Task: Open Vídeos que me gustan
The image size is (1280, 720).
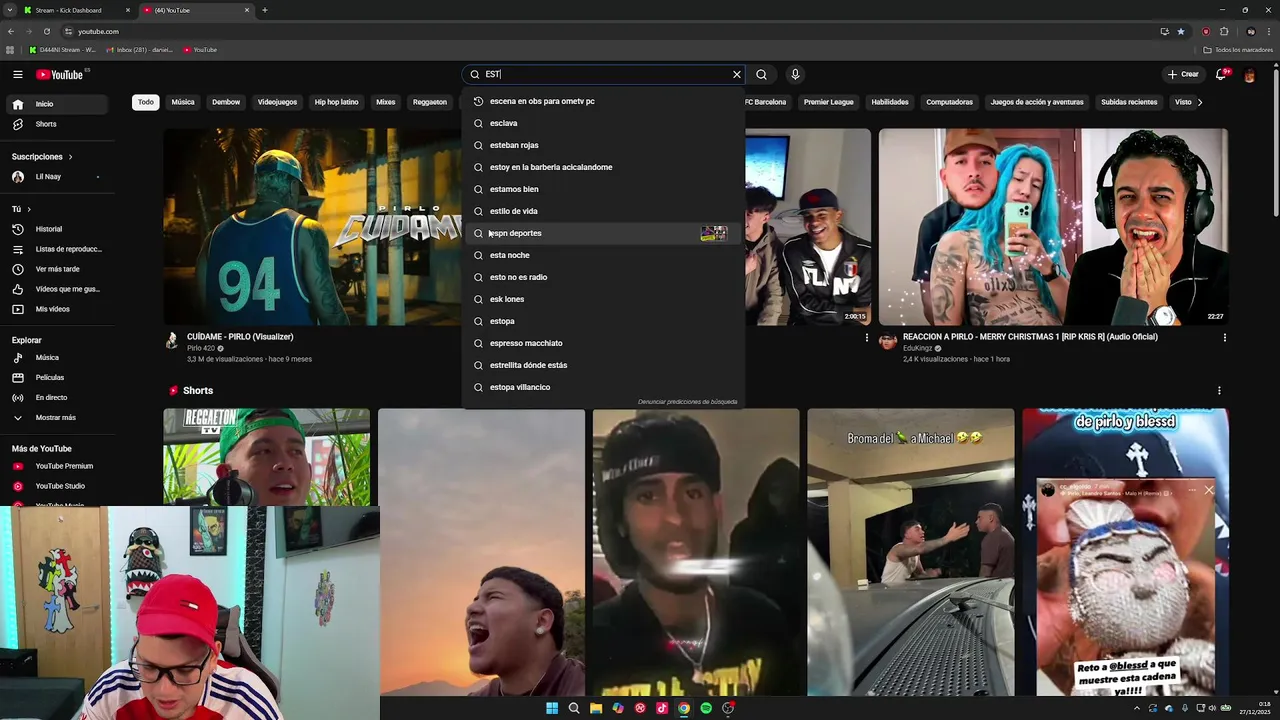Action: [57, 289]
